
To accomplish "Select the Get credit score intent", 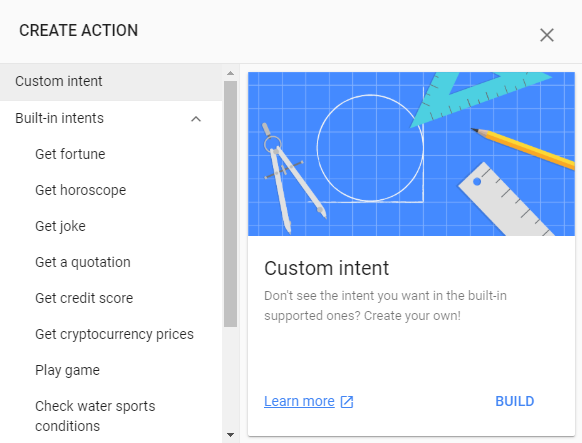I will point(84,298).
